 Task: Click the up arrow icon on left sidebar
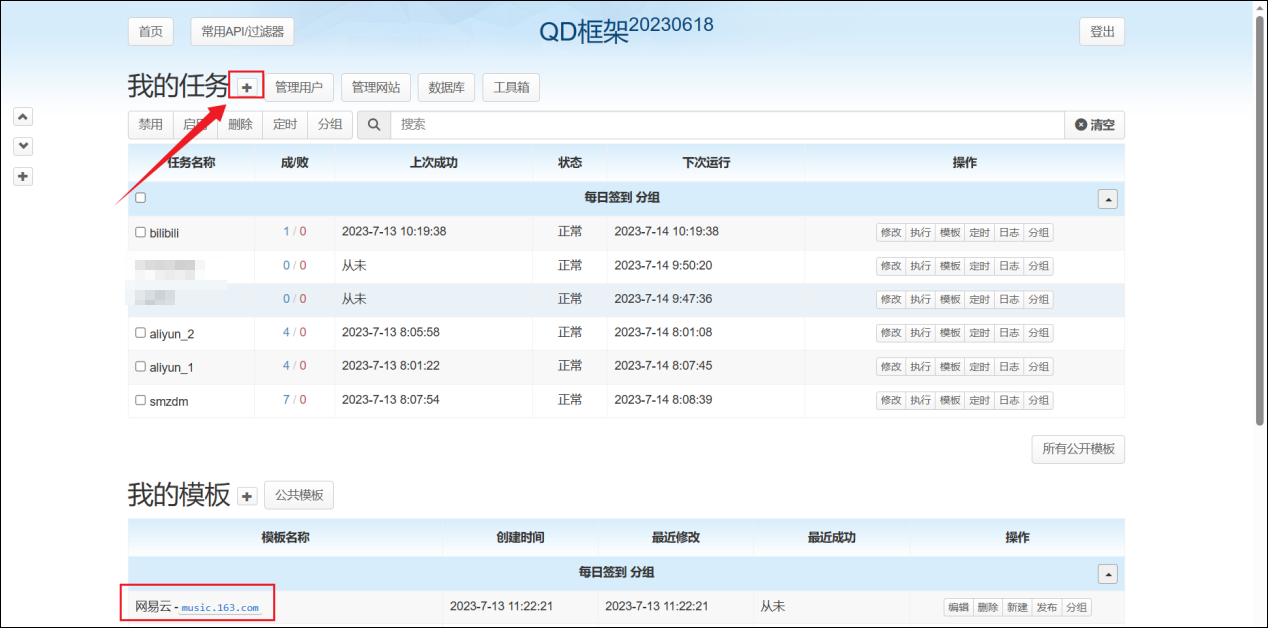[24, 116]
